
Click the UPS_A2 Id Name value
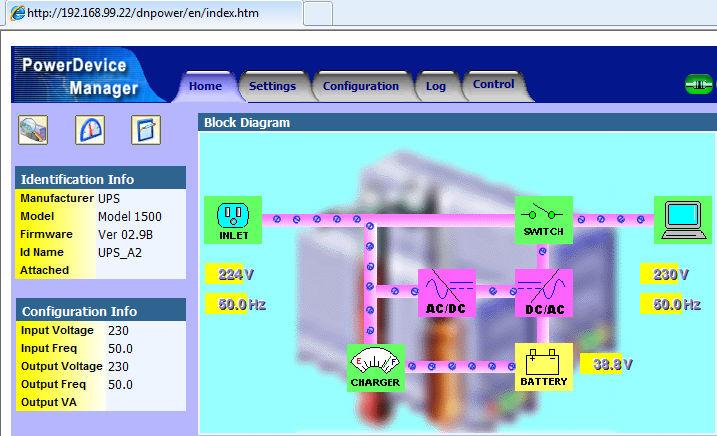point(120,253)
